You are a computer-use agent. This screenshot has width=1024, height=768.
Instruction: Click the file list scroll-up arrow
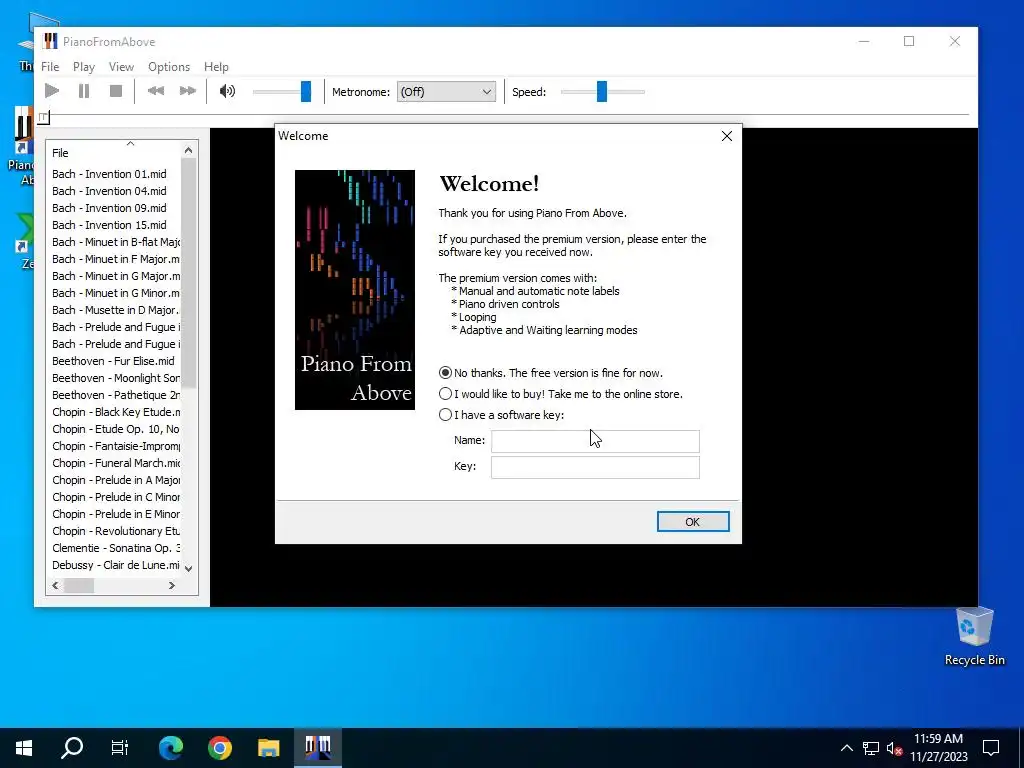(x=189, y=151)
